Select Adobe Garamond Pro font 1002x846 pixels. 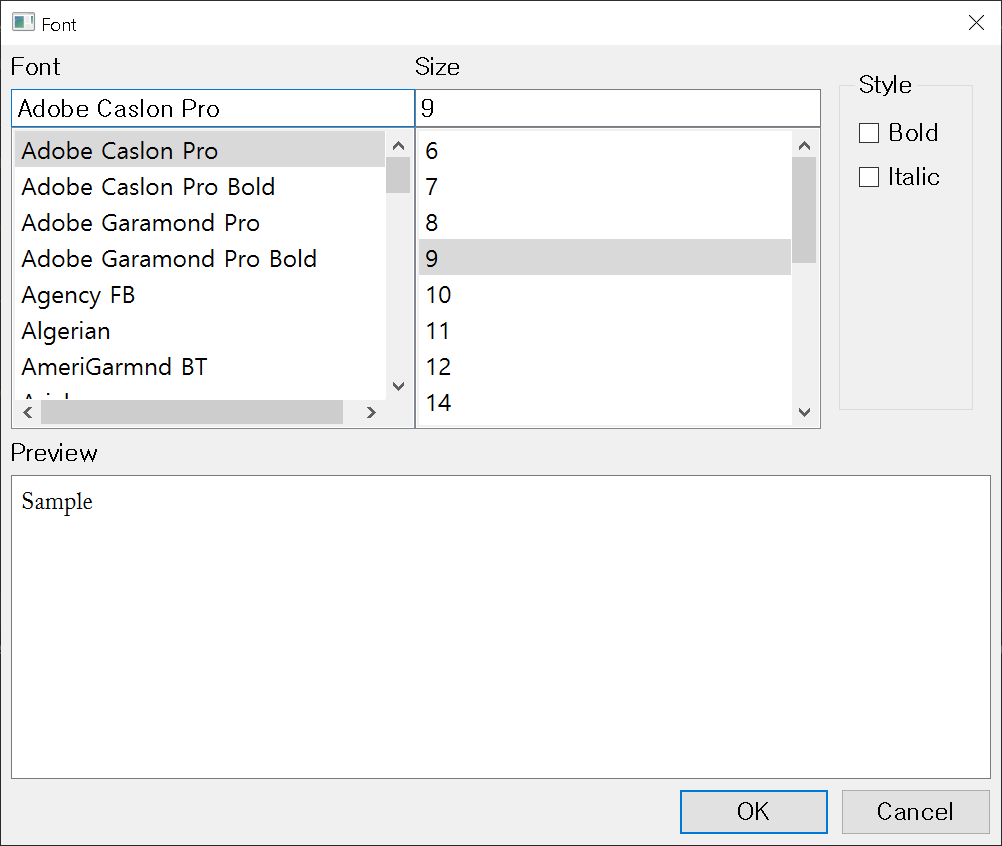click(x=199, y=223)
